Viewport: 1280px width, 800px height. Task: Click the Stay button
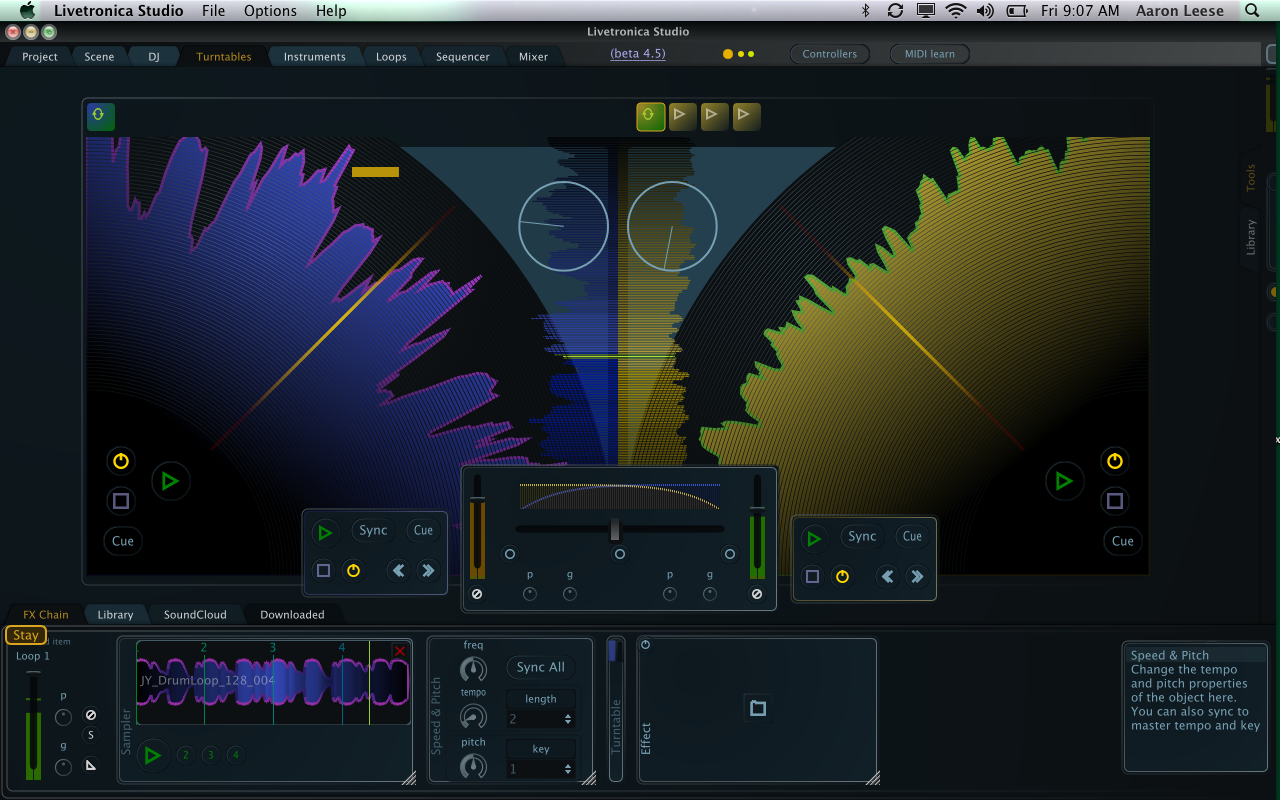click(x=26, y=635)
